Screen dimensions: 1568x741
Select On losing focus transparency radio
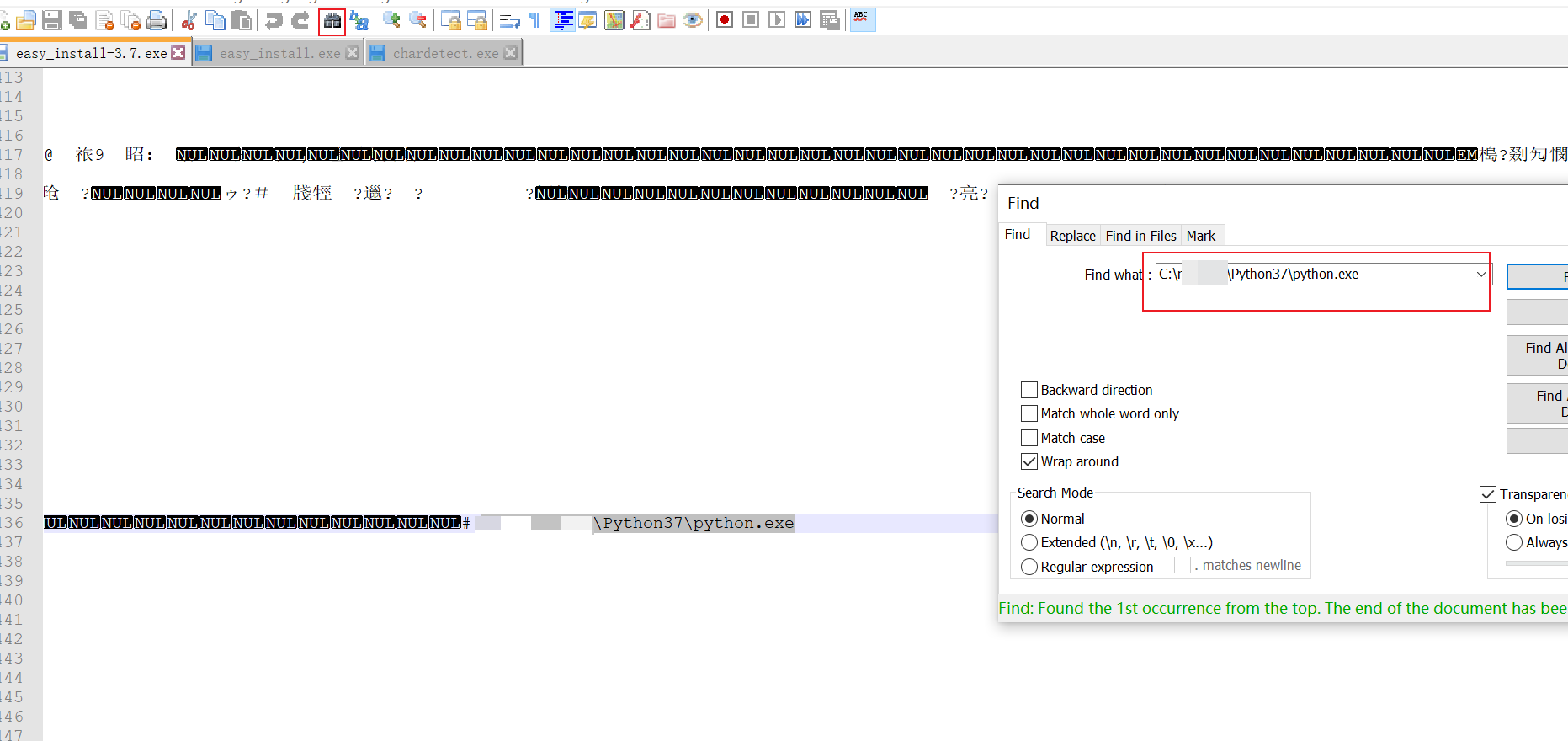[1514, 519]
